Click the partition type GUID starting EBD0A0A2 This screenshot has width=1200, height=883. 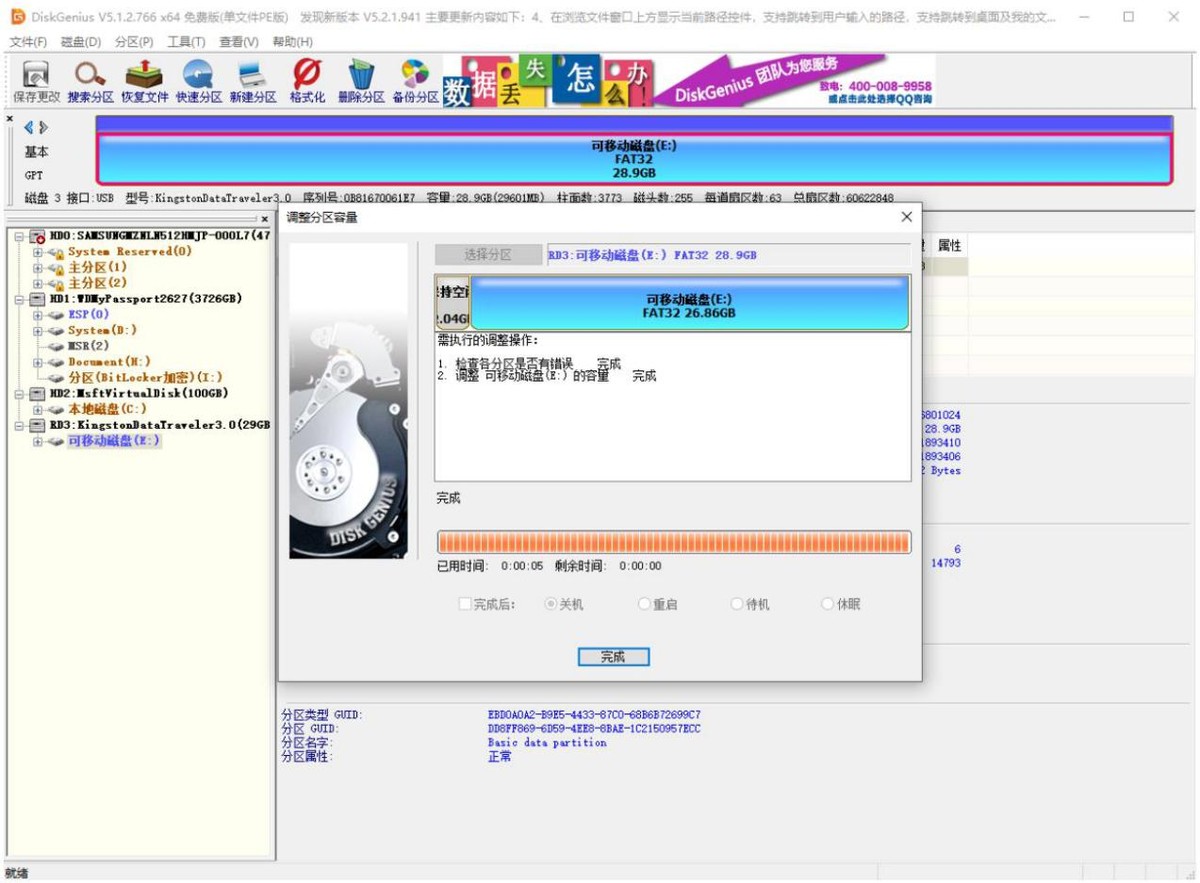pos(594,715)
